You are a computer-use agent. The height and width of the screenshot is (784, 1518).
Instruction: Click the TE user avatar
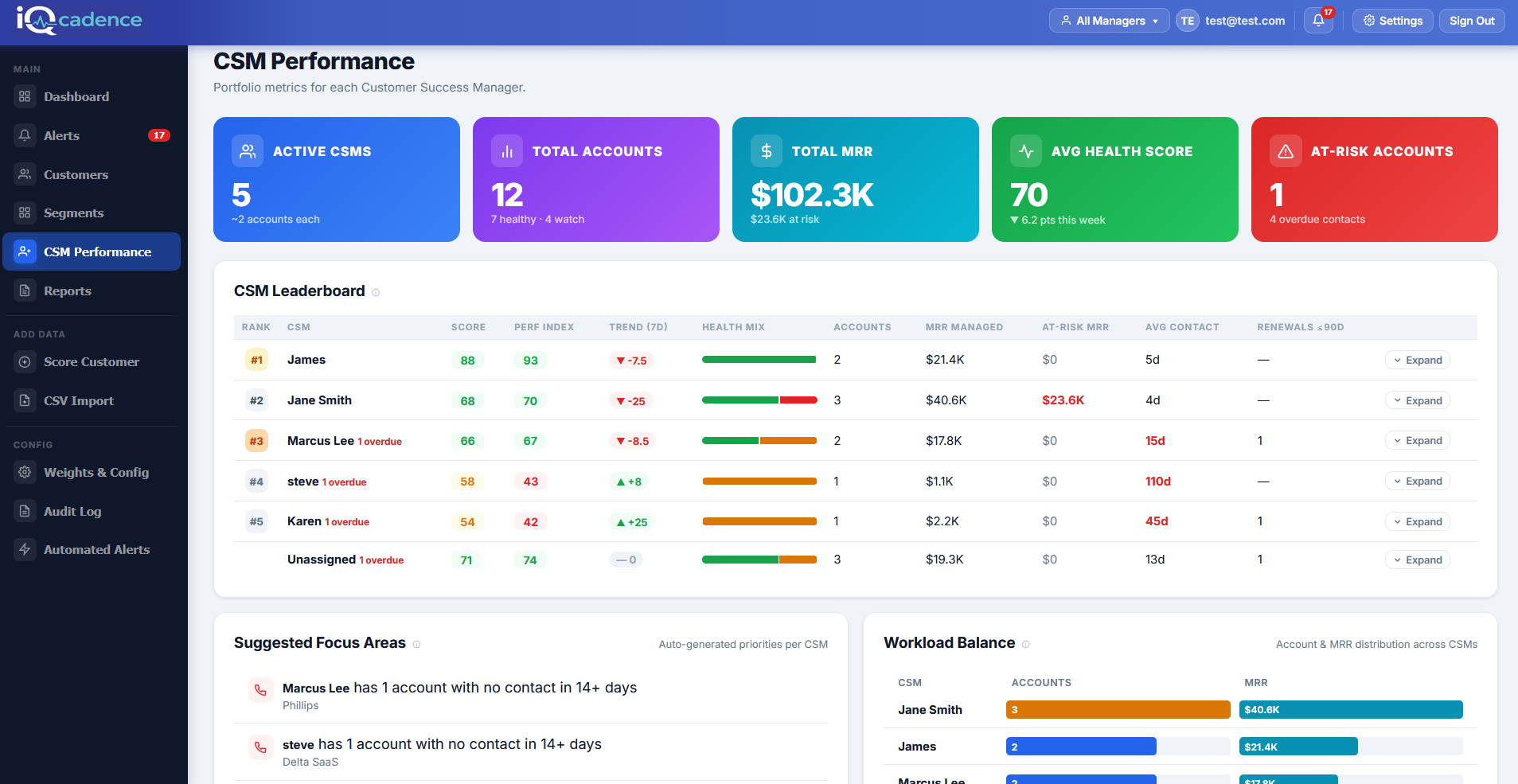(1187, 21)
